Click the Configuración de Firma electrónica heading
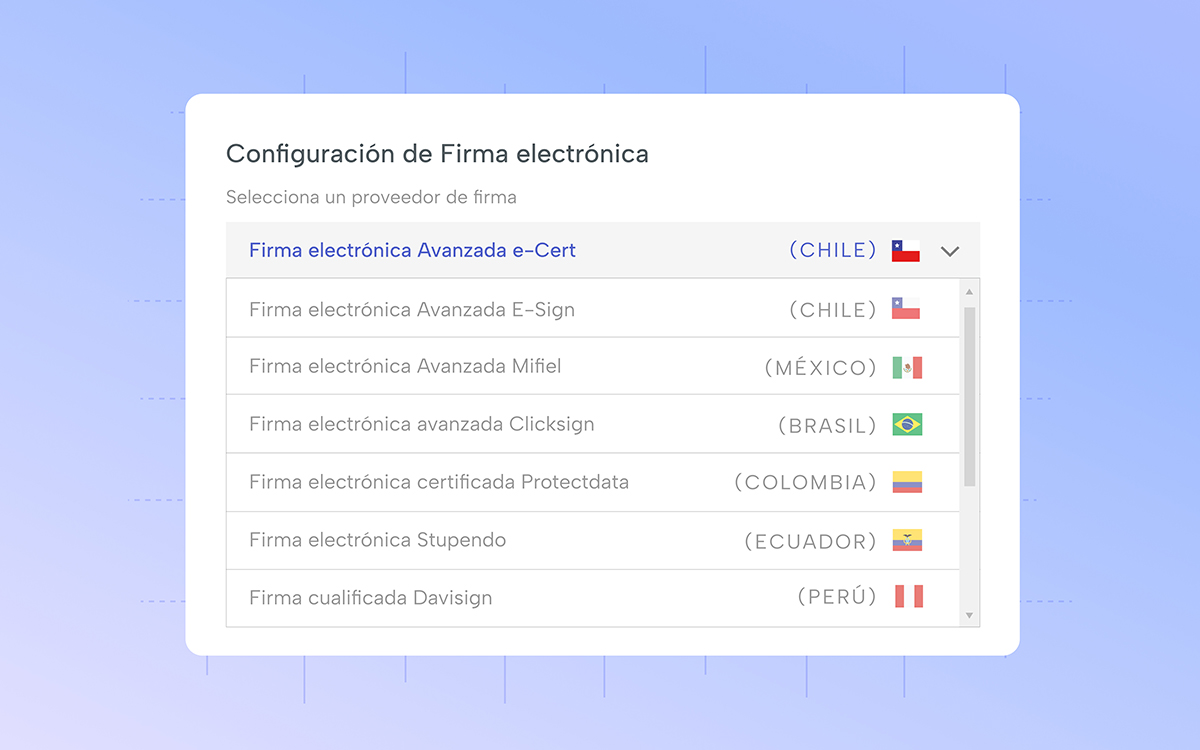 [x=437, y=153]
